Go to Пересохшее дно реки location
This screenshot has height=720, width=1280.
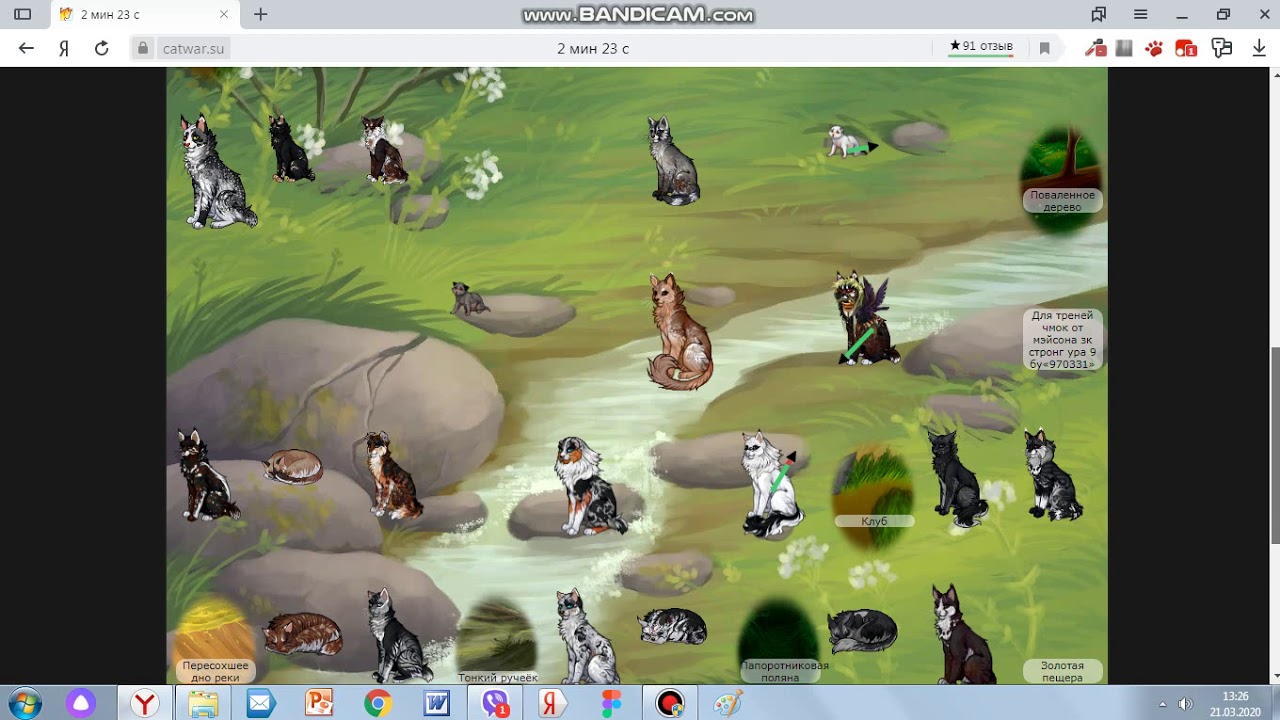(212, 641)
